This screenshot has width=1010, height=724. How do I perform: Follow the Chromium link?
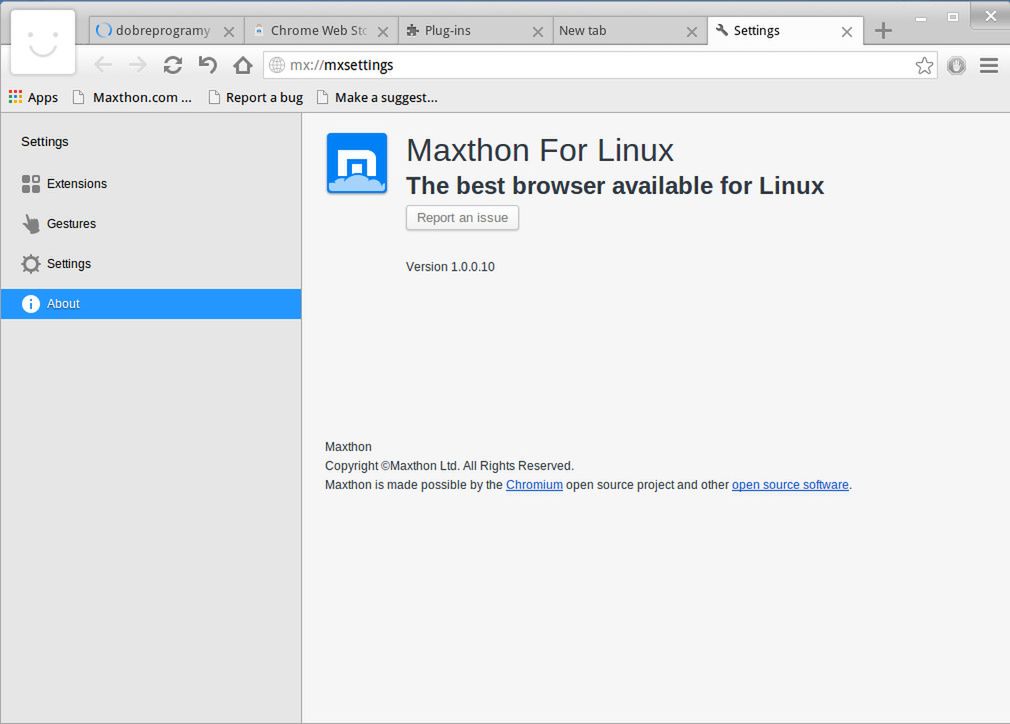[x=534, y=485]
